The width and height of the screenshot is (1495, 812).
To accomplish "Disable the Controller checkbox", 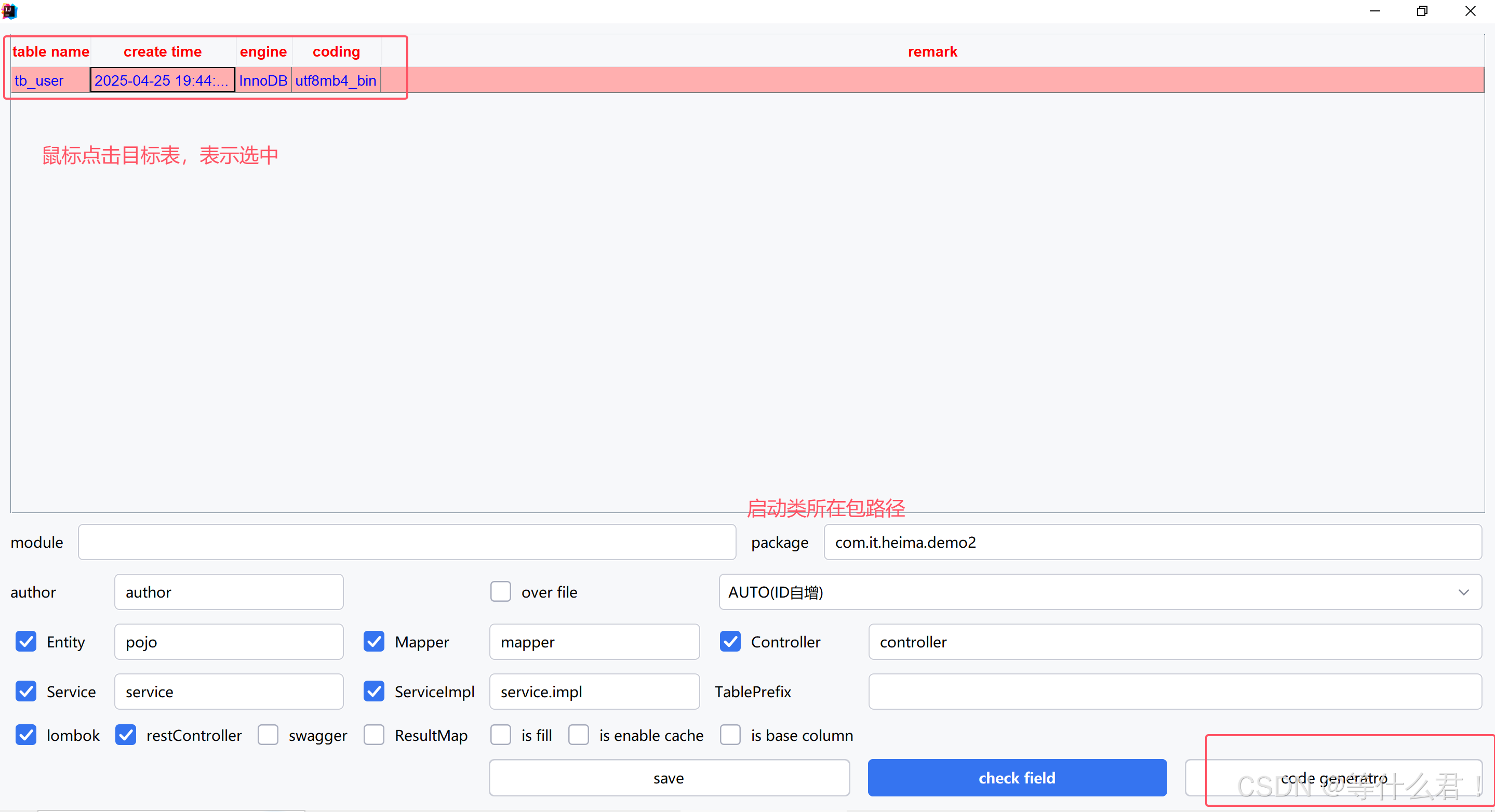I will point(730,642).
